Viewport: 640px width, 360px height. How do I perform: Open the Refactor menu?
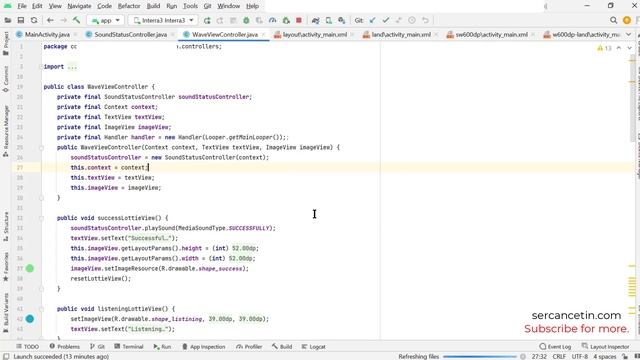(129, 6)
